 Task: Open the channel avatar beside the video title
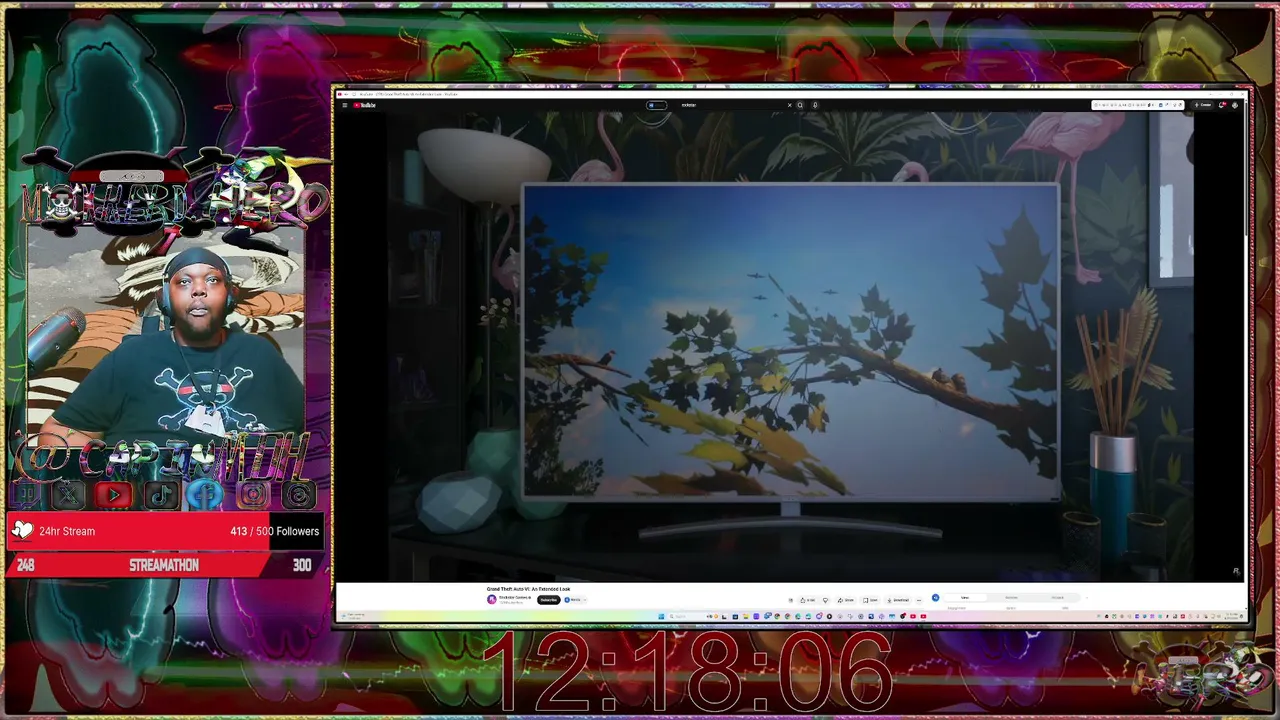tap(491, 600)
